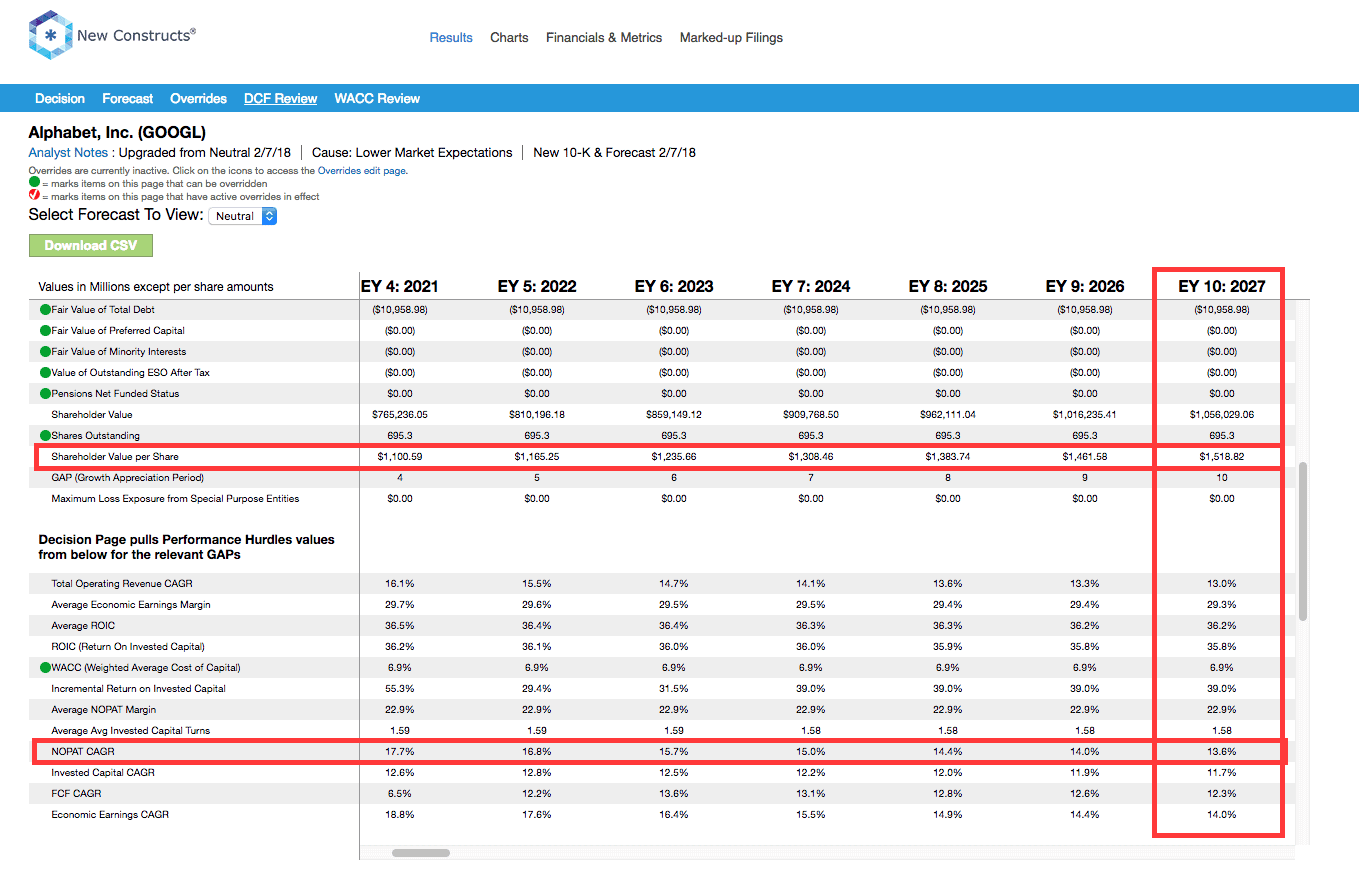Open the Select Forecast To View dropdown
Screen dimensions: 1359x884
(243, 216)
